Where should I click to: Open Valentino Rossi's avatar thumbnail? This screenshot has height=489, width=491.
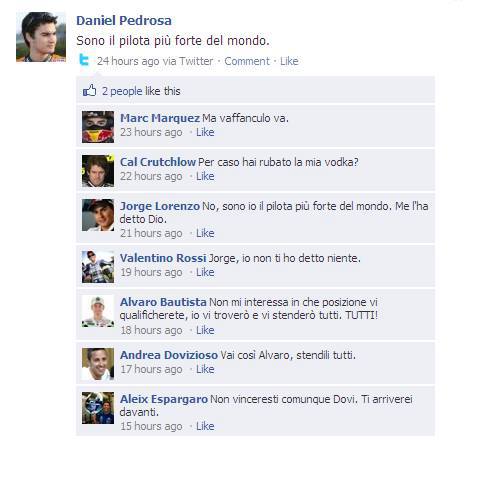click(98, 267)
